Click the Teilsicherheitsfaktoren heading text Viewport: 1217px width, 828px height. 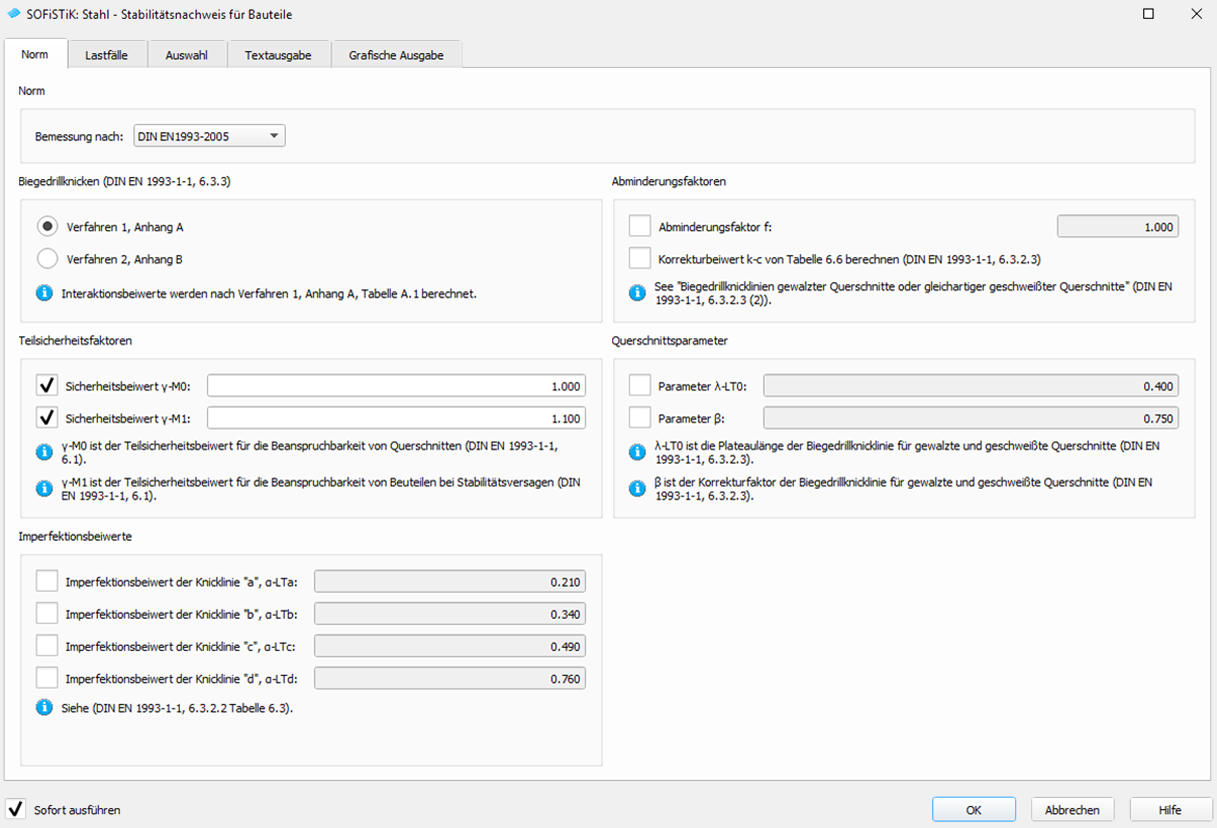75,340
